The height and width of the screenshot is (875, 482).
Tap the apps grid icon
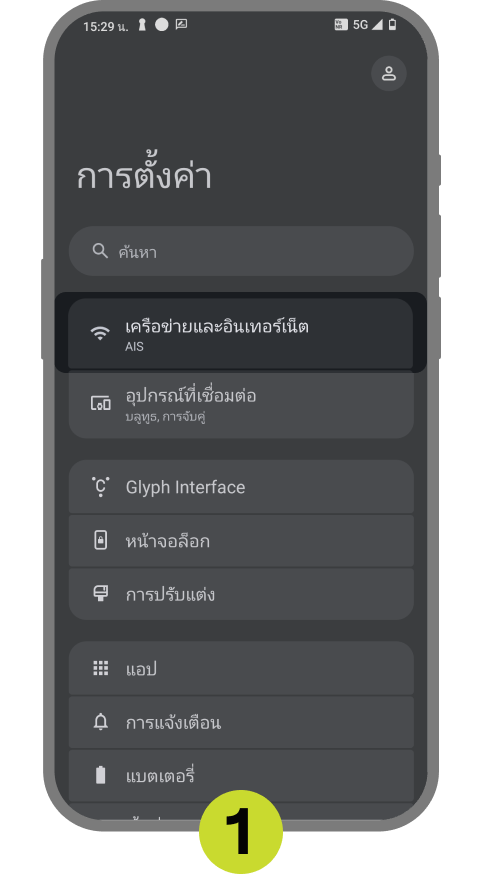pos(100,669)
